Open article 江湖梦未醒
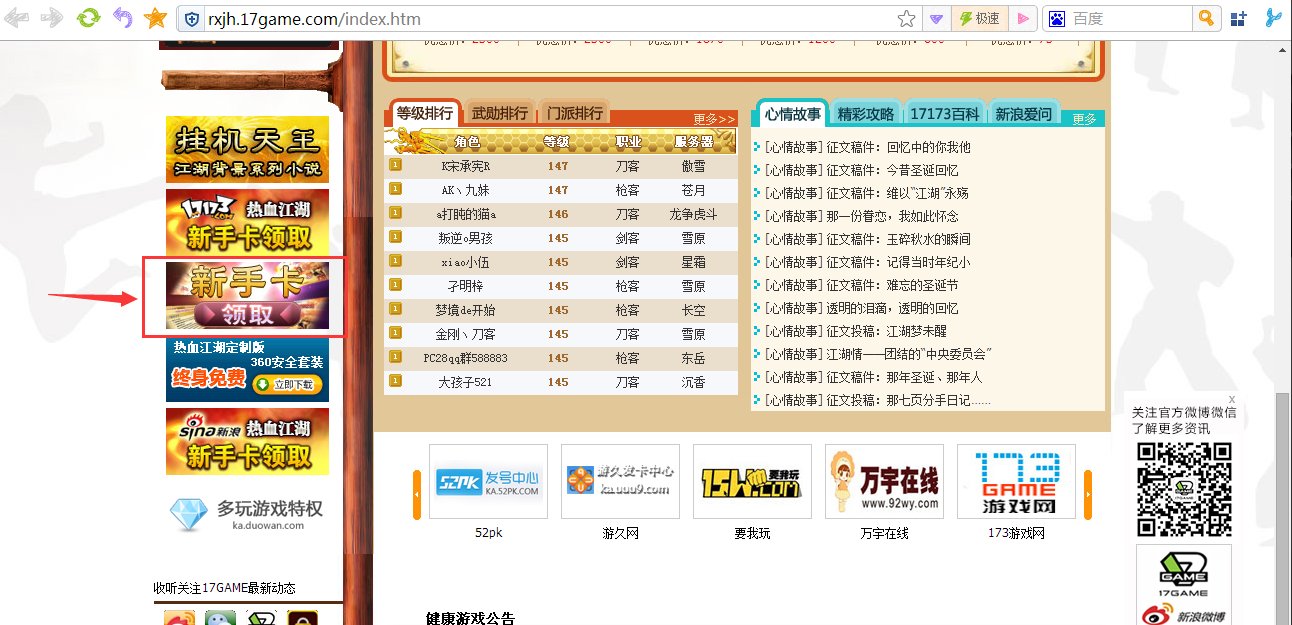 coord(916,331)
